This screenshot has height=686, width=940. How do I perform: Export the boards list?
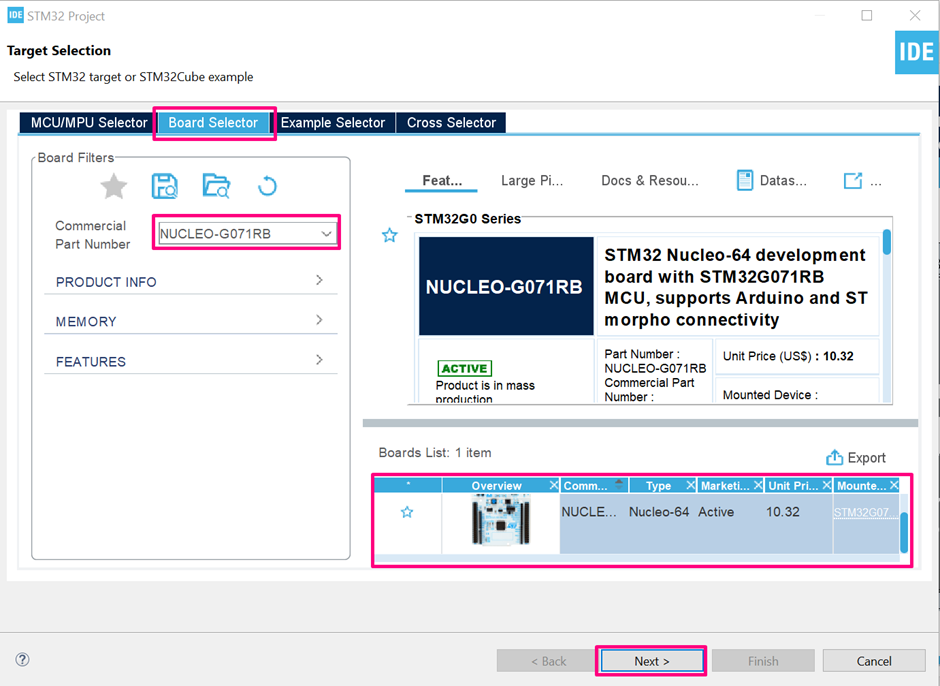tap(855, 458)
